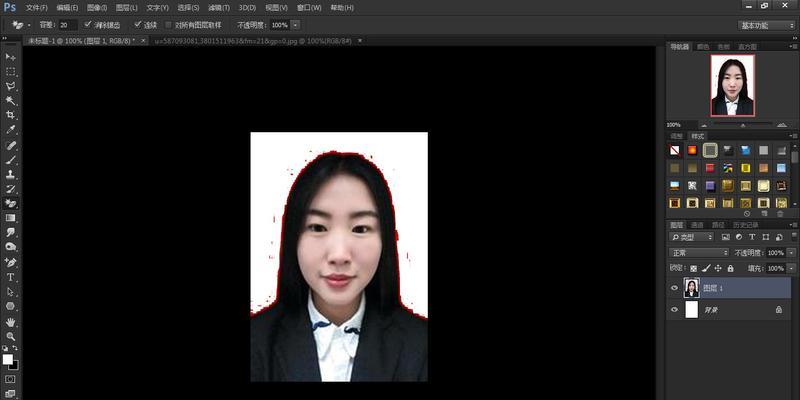Select the Ellipse shape tool
This screenshot has width=800, height=400.
10,307
